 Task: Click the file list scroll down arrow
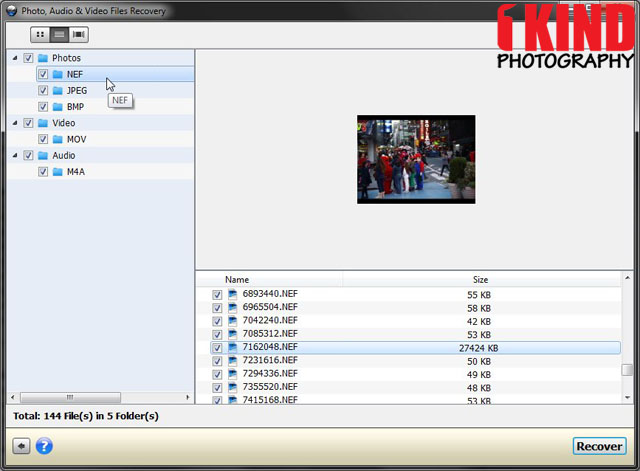[x=627, y=398]
